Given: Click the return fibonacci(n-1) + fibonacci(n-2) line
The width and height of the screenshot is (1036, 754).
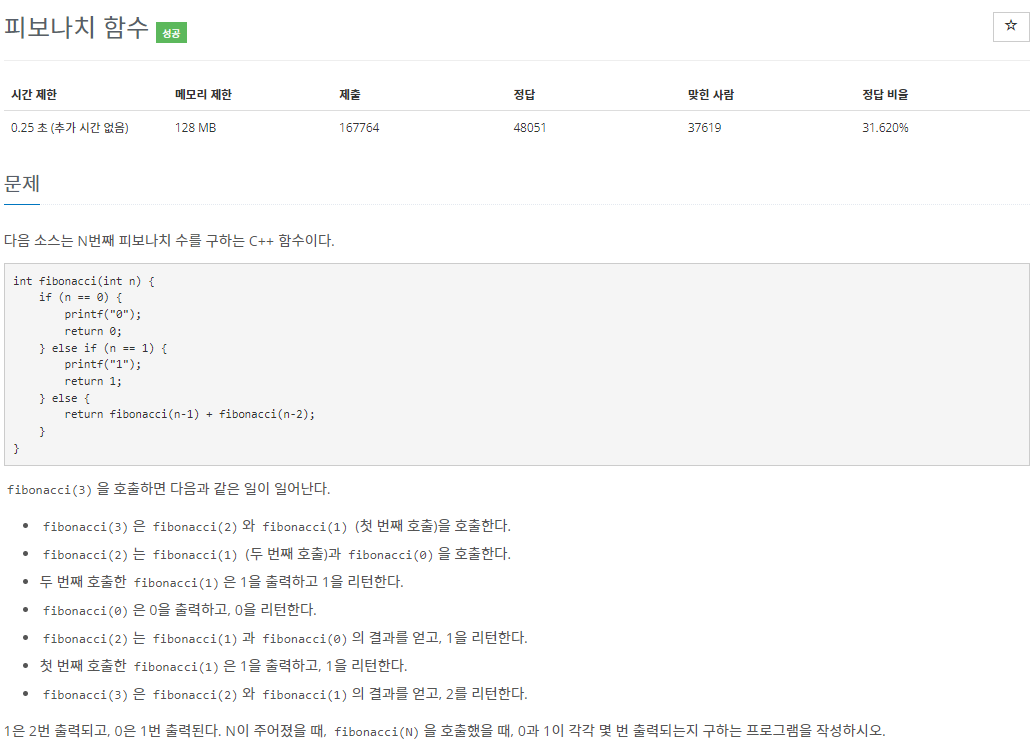Looking at the screenshot, I should point(190,414).
